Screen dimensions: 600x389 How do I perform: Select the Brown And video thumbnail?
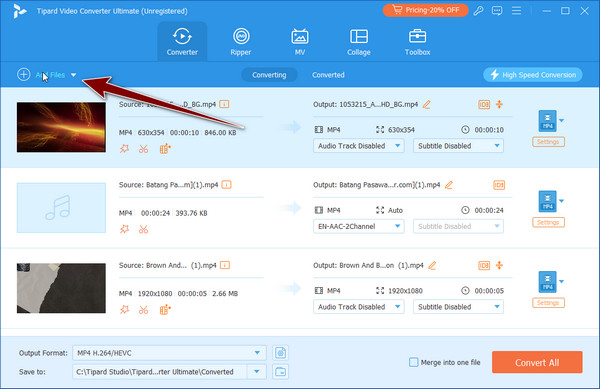tap(61, 288)
